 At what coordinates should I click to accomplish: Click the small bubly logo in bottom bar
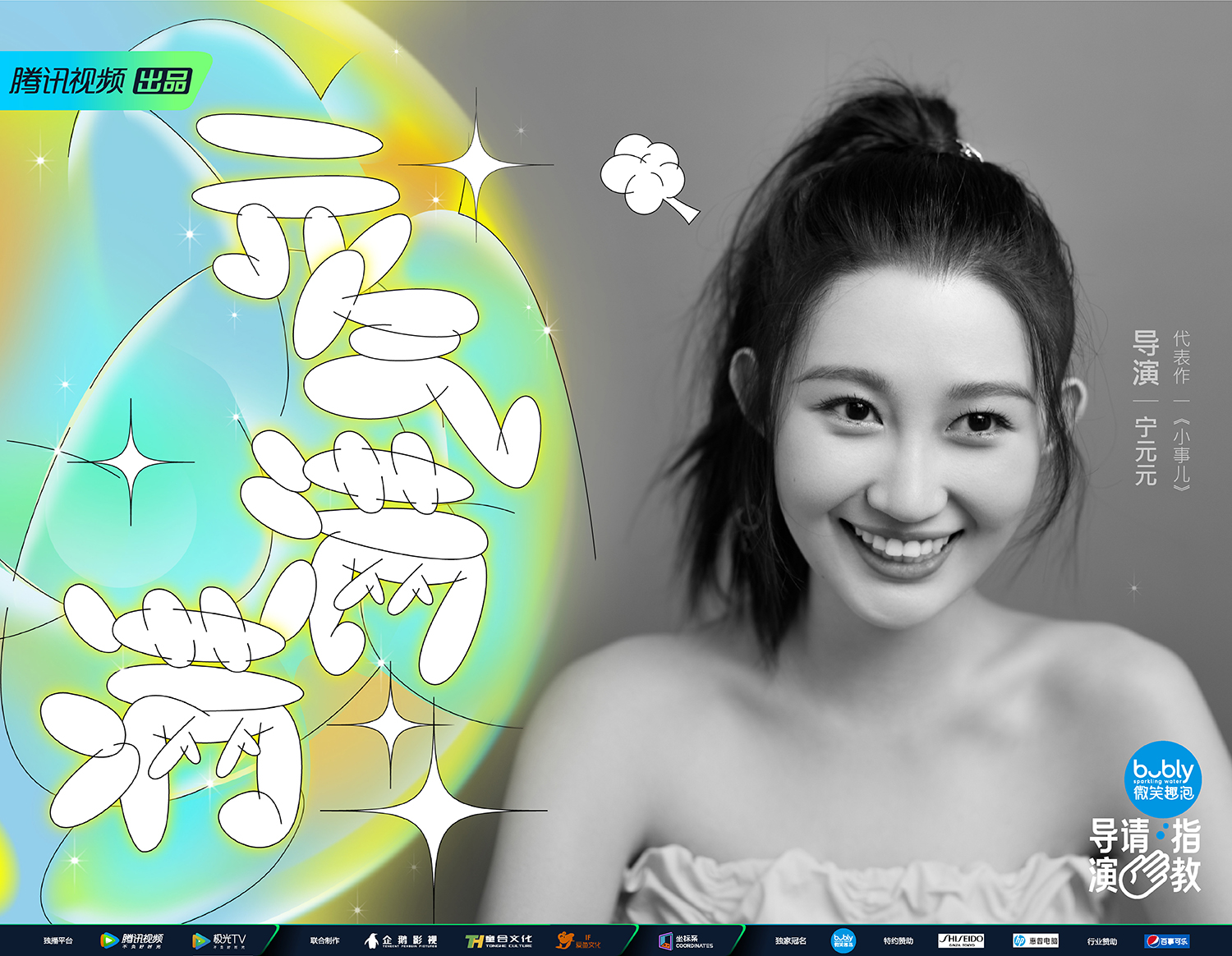click(844, 940)
